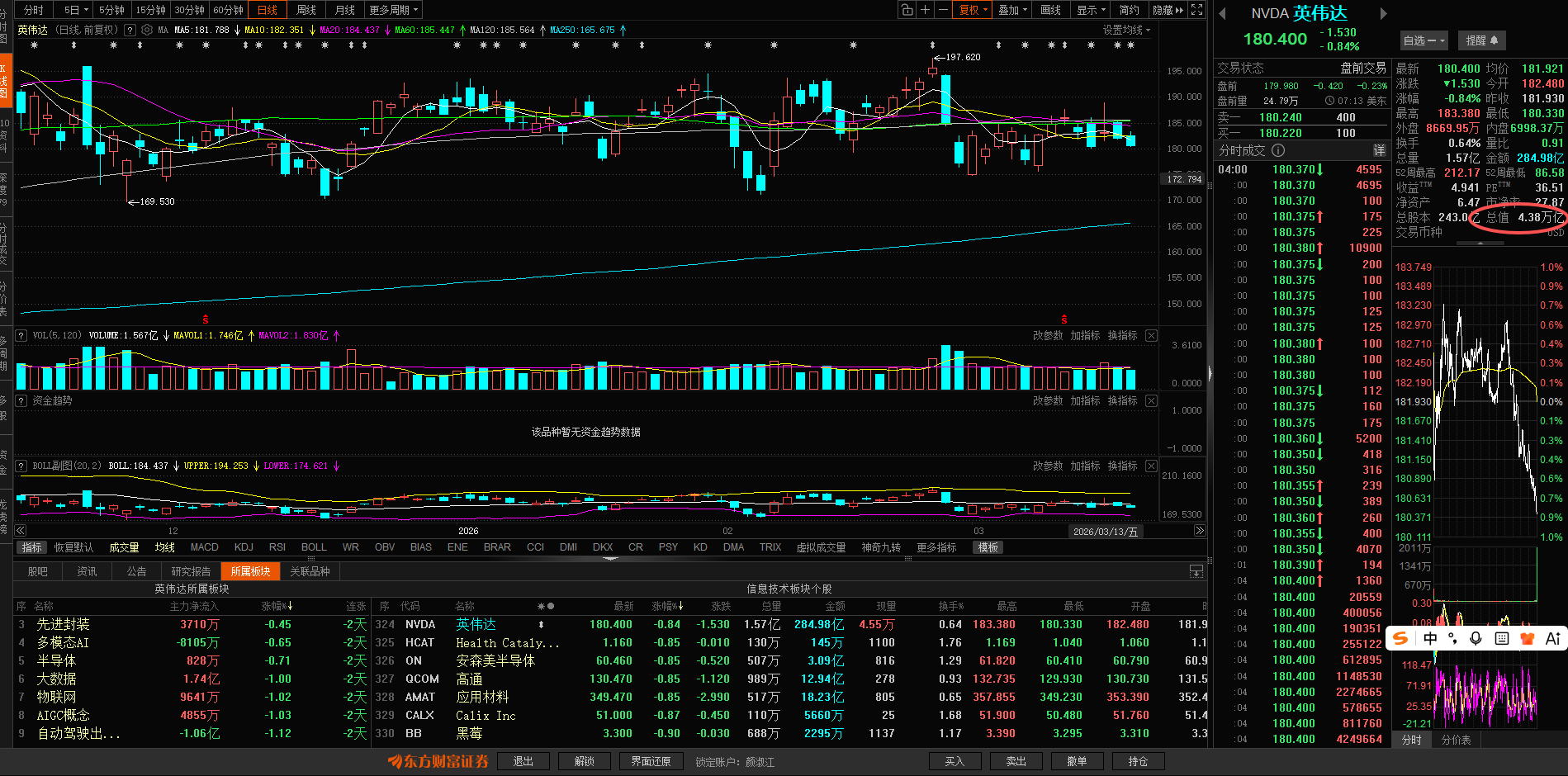Open the 更多周期 more periods dropdown
This screenshot has height=776, width=1568.
(x=394, y=10)
